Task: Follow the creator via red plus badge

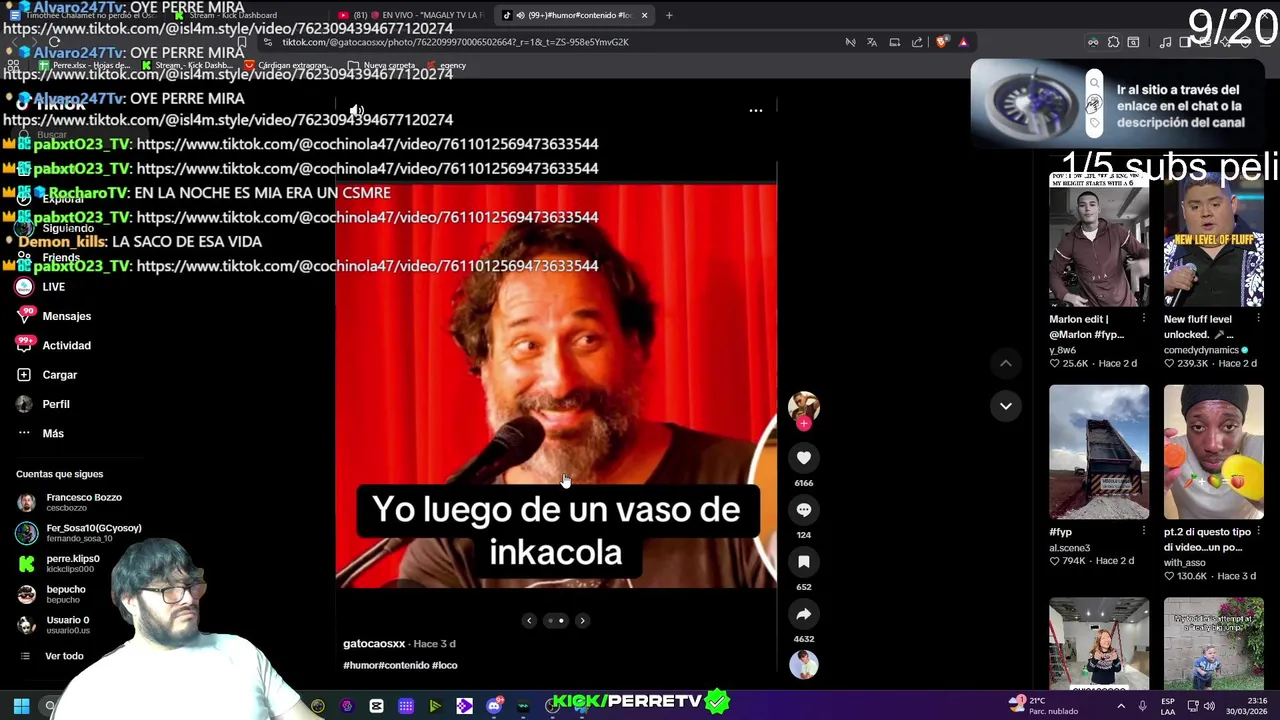Action: point(804,423)
